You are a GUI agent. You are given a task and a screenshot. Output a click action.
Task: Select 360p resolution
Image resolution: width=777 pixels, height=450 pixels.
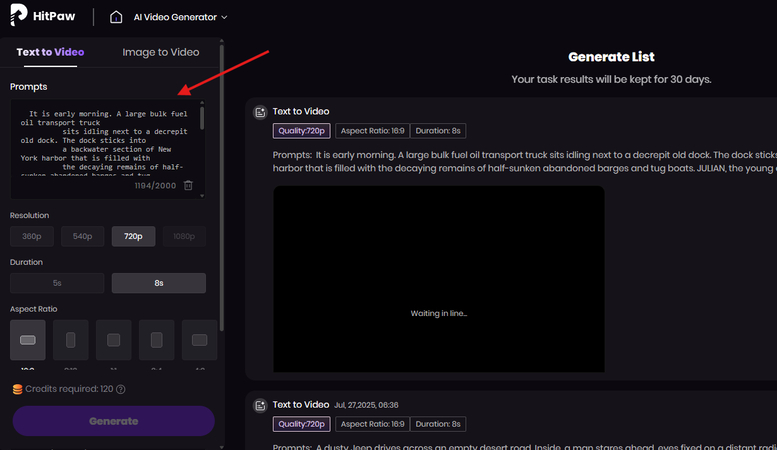pos(32,236)
